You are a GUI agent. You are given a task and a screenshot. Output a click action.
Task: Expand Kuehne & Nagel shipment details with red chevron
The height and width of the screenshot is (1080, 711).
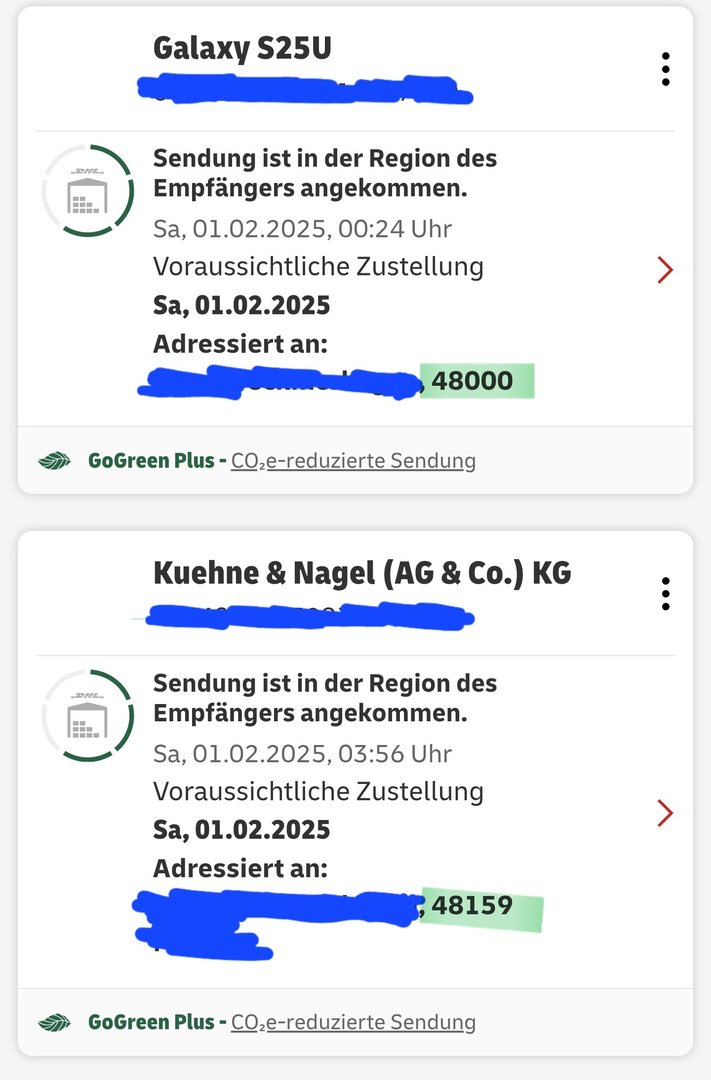pyautogui.click(x=665, y=813)
